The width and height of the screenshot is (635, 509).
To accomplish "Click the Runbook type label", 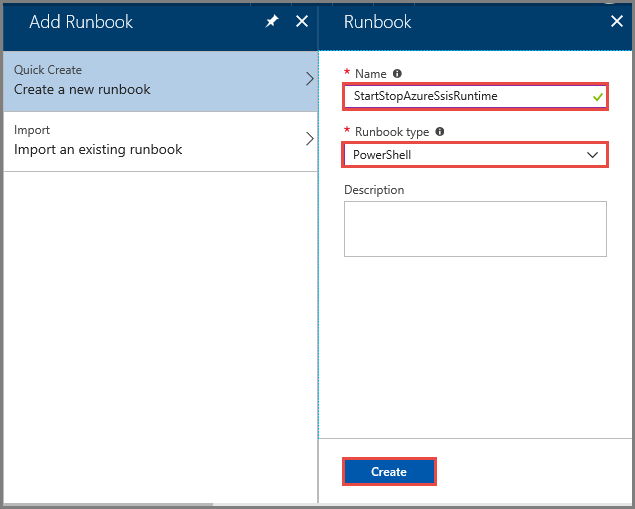I will point(392,131).
